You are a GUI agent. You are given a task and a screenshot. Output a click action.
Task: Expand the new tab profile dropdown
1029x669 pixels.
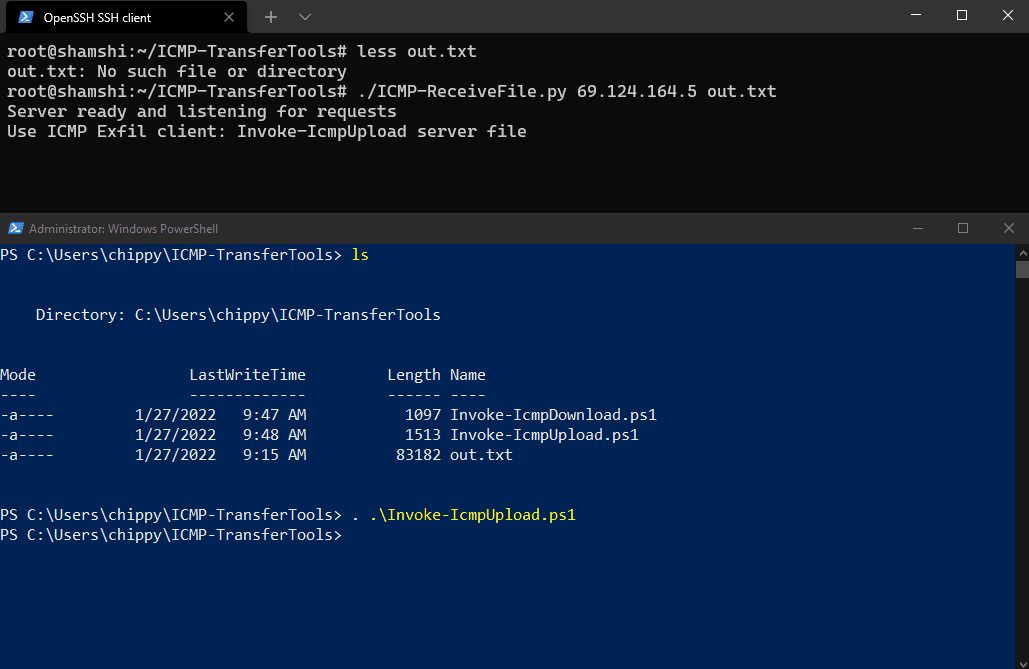tap(304, 17)
